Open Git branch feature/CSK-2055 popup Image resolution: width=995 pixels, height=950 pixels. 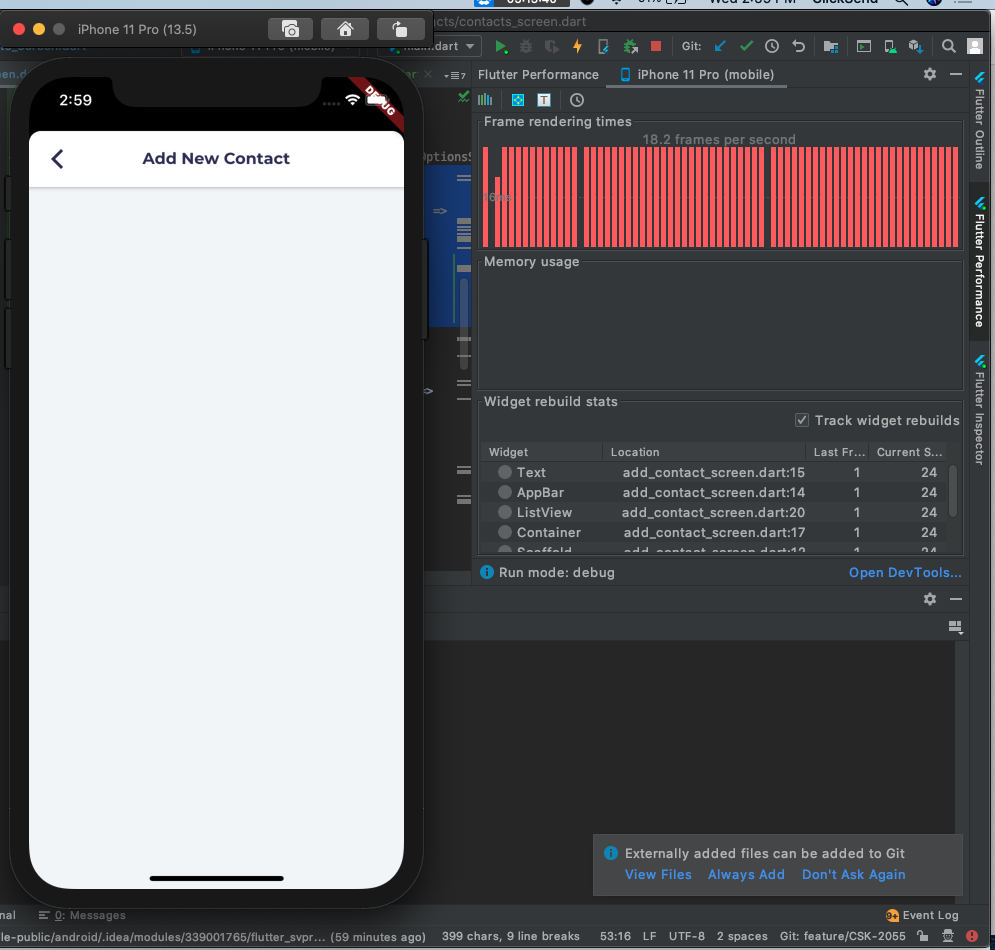click(x=842, y=936)
